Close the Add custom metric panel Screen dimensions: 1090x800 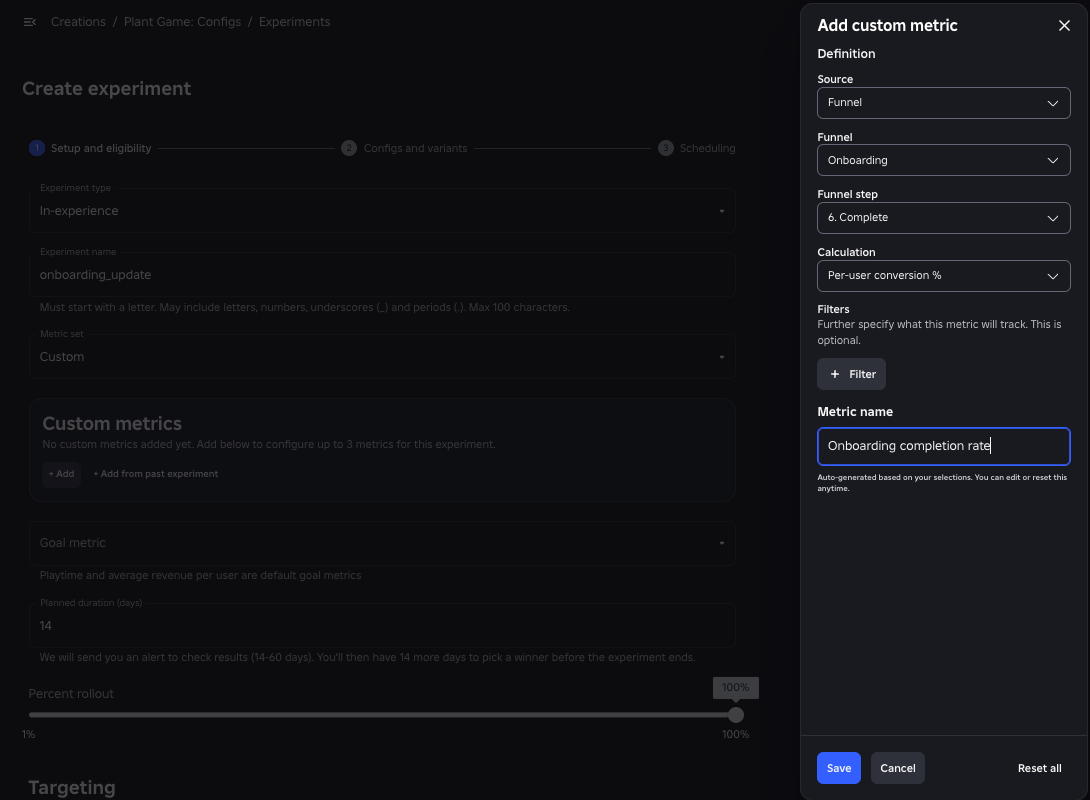coord(1064,26)
